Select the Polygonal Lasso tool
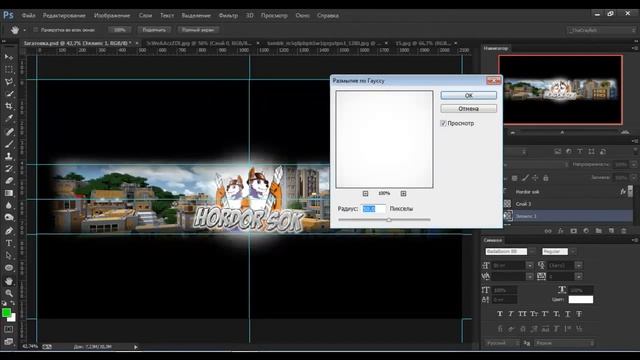 9,82
